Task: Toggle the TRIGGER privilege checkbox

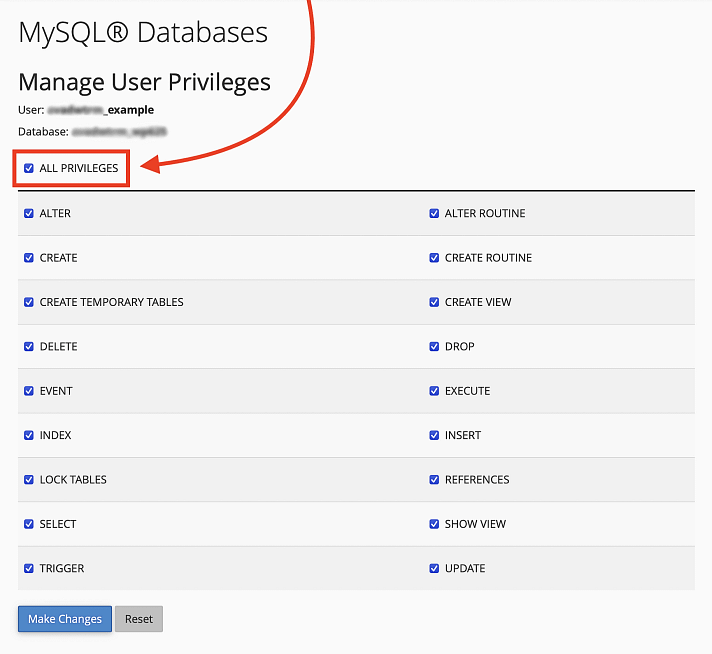Action: (x=29, y=568)
